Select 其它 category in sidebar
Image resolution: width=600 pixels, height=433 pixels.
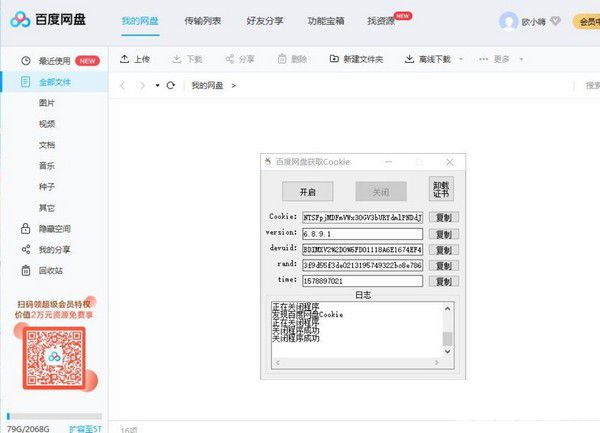[47, 208]
